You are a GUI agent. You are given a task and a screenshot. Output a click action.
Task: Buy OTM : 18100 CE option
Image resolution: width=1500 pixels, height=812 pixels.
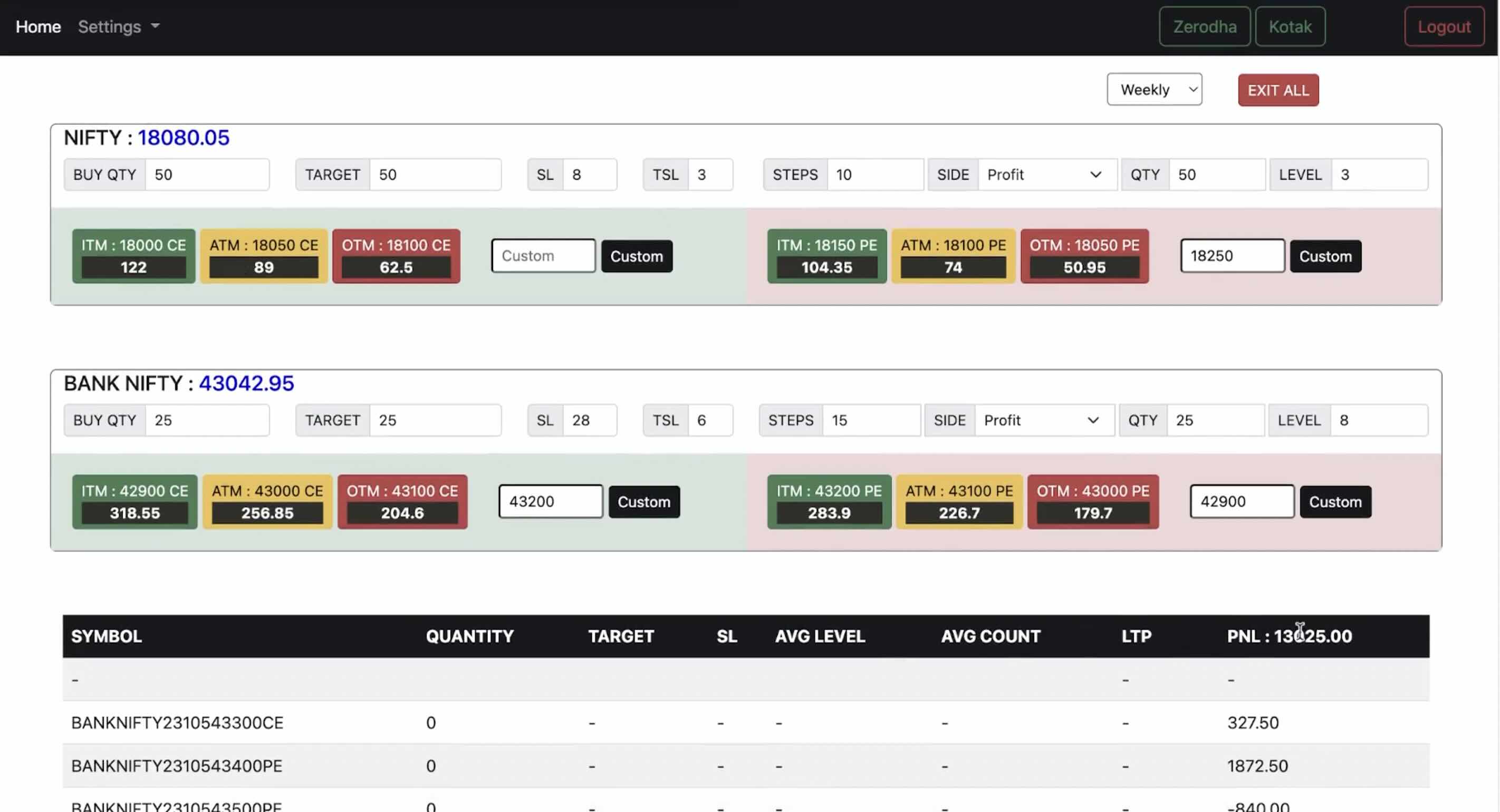click(x=396, y=256)
